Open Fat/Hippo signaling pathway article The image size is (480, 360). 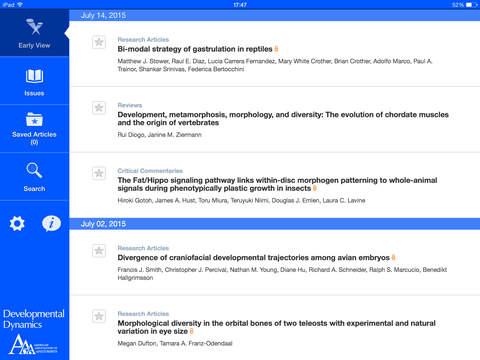pos(277,184)
